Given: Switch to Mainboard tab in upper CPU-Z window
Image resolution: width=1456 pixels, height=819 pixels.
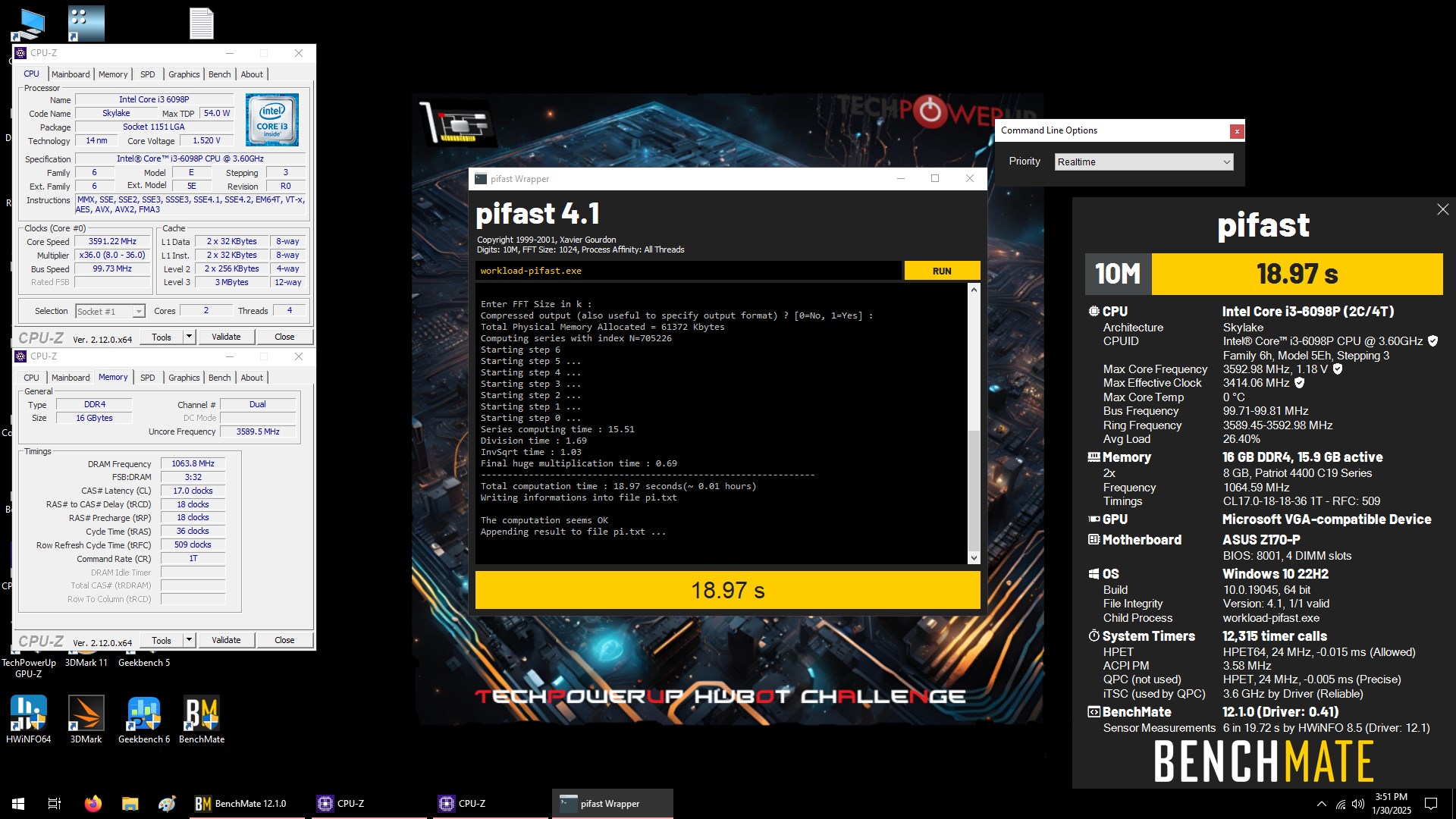Looking at the screenshot, I should [x=71, y=74].
